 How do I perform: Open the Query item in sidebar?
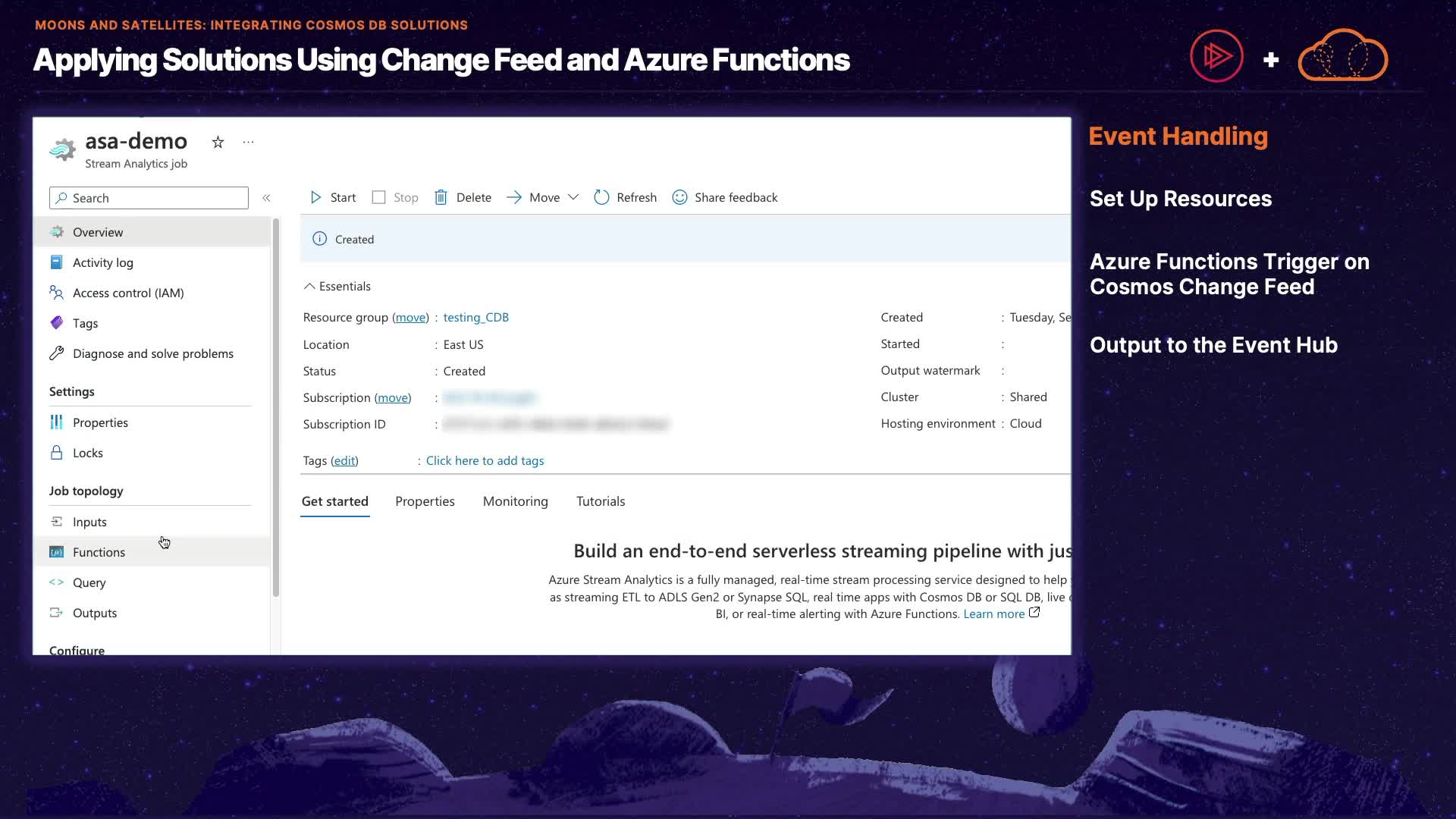(89, 582)
